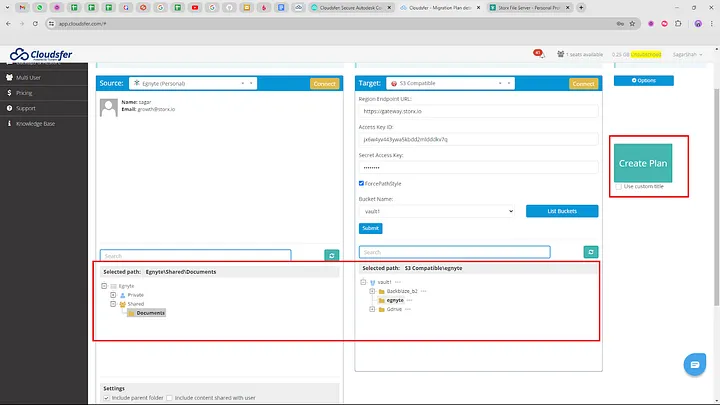Open the Target provider dropdown
This screenshot has height=405, width=720.
[x=450, y=83]
